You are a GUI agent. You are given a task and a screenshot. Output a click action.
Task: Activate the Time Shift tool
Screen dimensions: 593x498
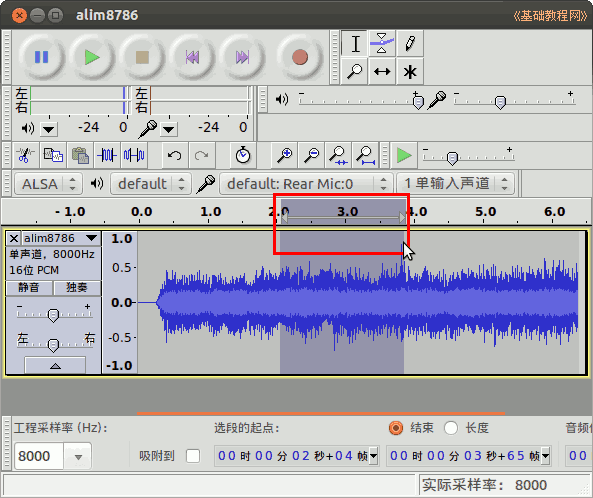click(x=382, y=71)
